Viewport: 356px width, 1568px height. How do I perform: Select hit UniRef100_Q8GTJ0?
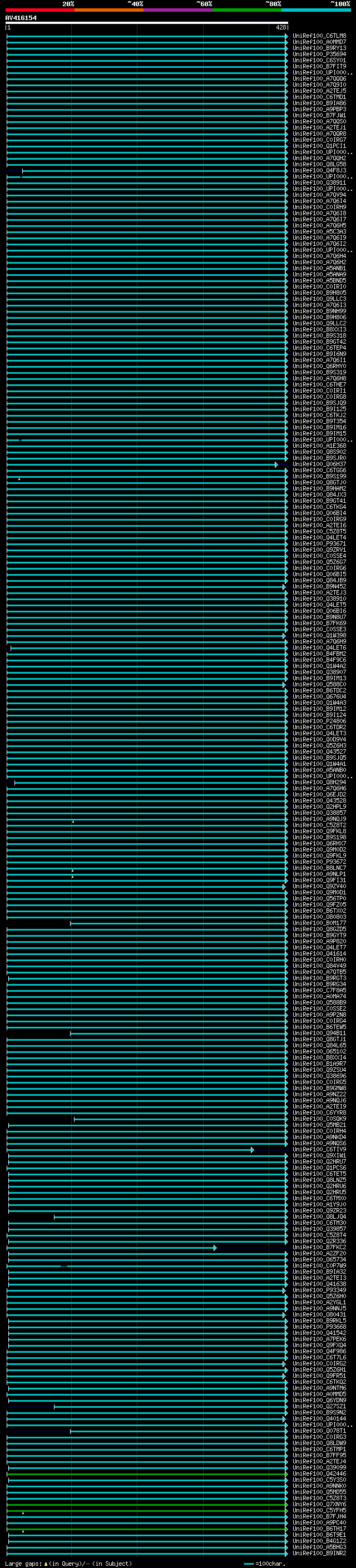[319, 483]
